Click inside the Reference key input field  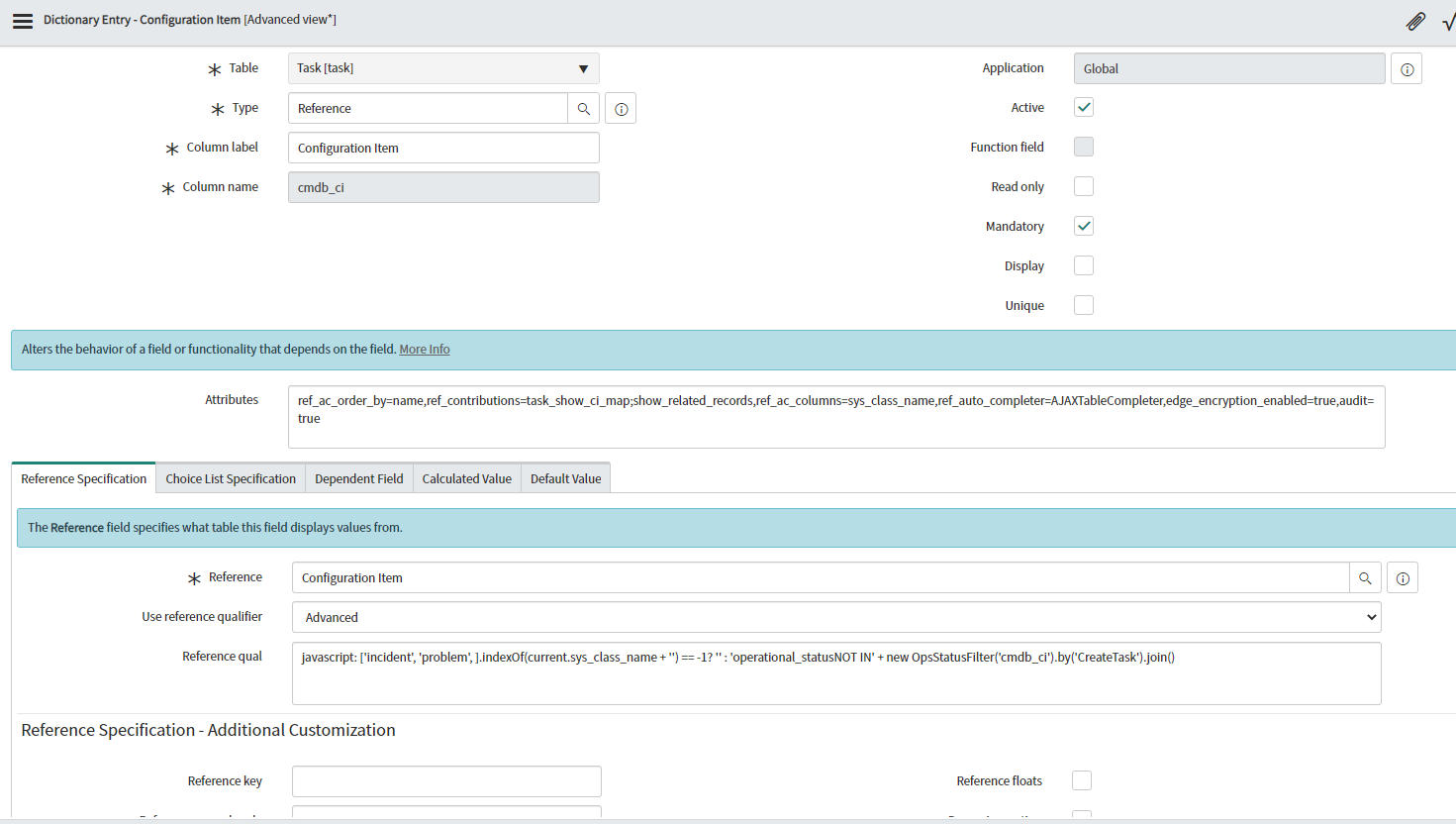coord(445,780)
